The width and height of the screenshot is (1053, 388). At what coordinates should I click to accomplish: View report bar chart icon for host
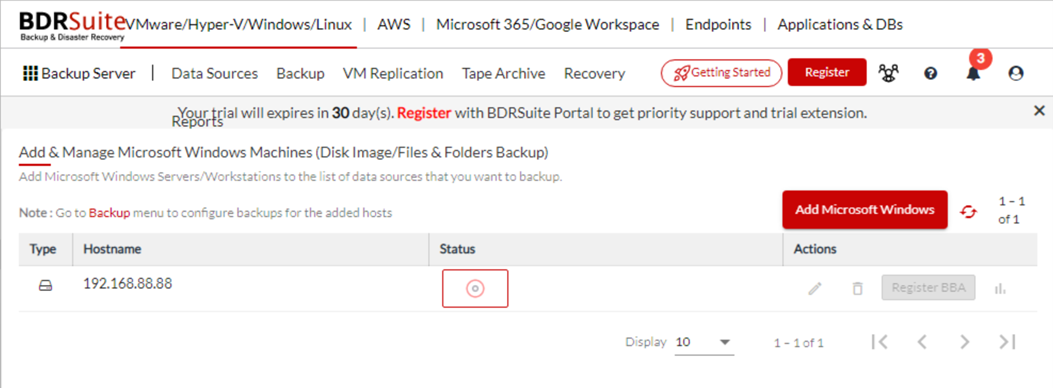(x=1000, y=289)
